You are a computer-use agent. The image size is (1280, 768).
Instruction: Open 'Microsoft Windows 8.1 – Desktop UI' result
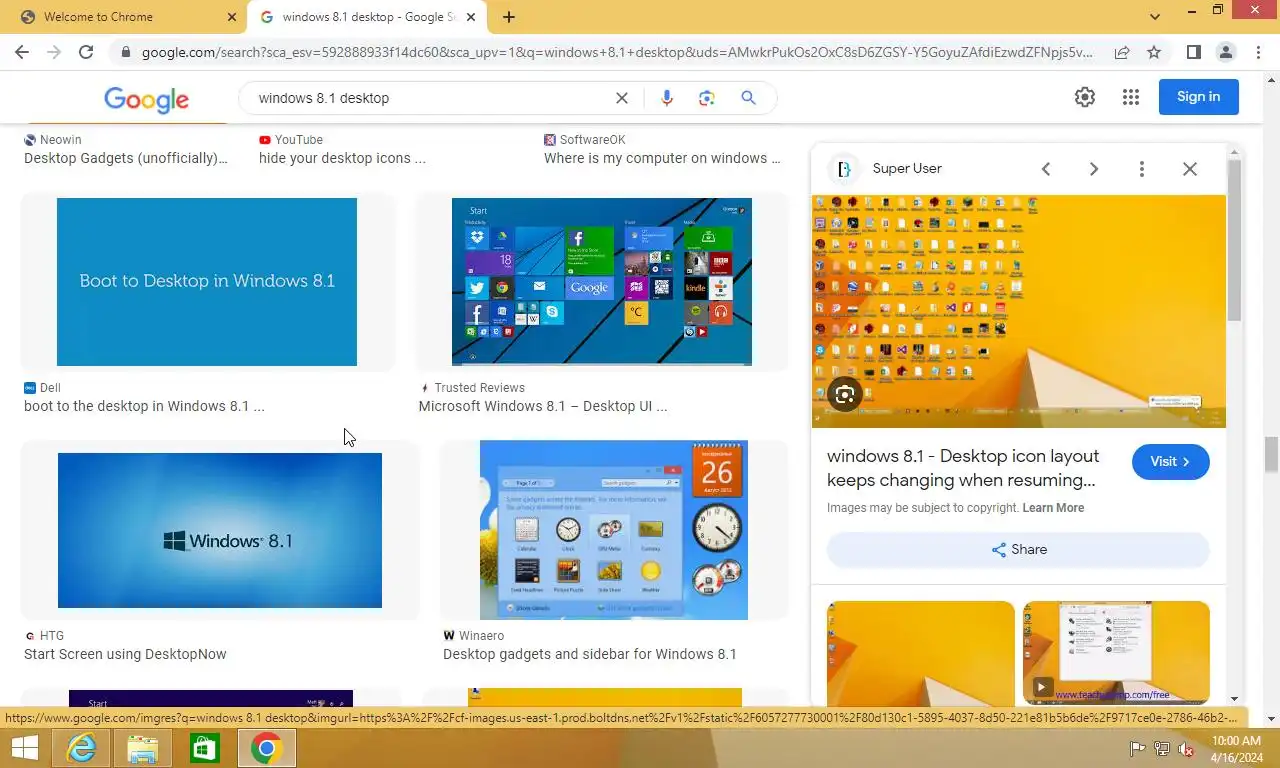(543, 407)
